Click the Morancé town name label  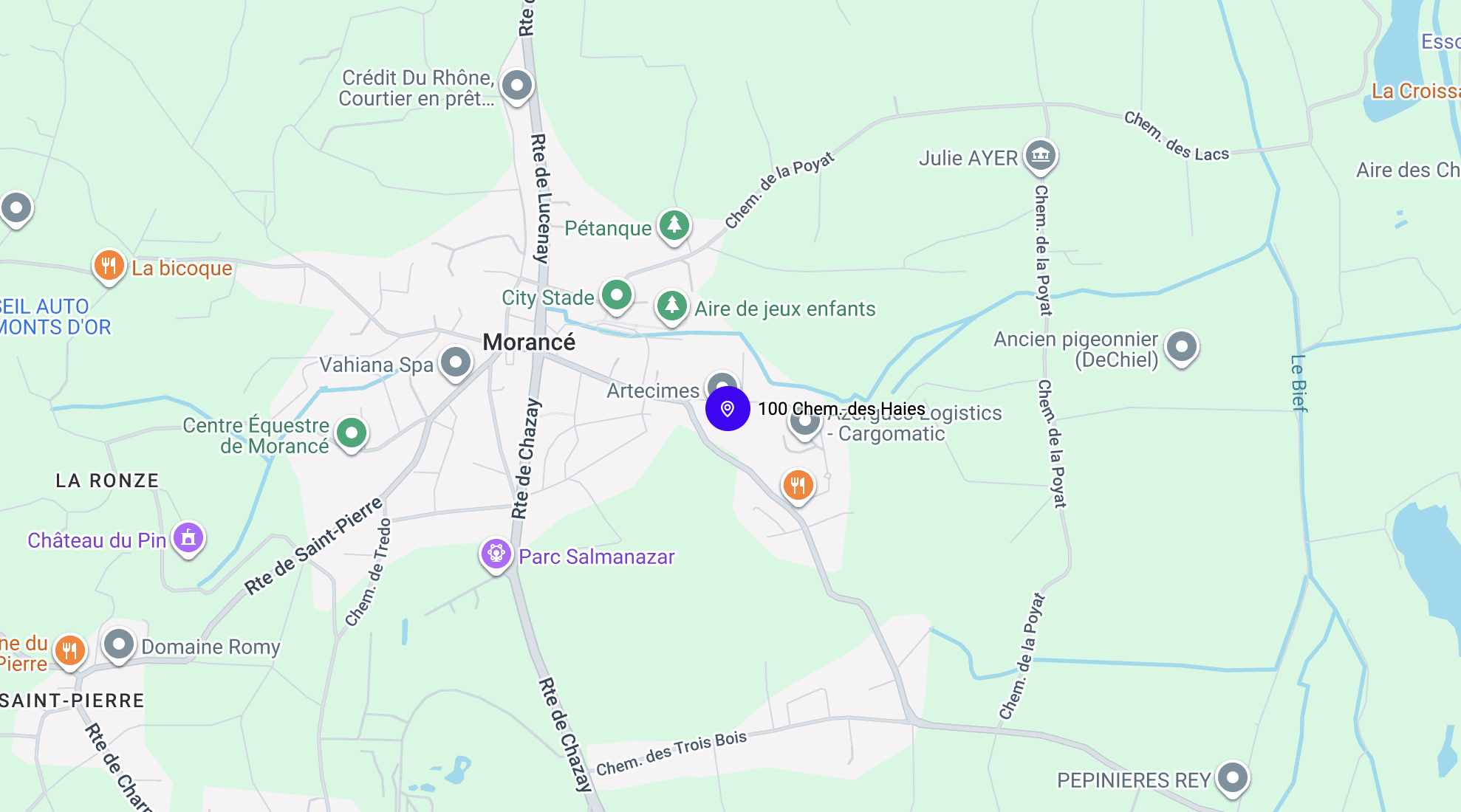529,342
